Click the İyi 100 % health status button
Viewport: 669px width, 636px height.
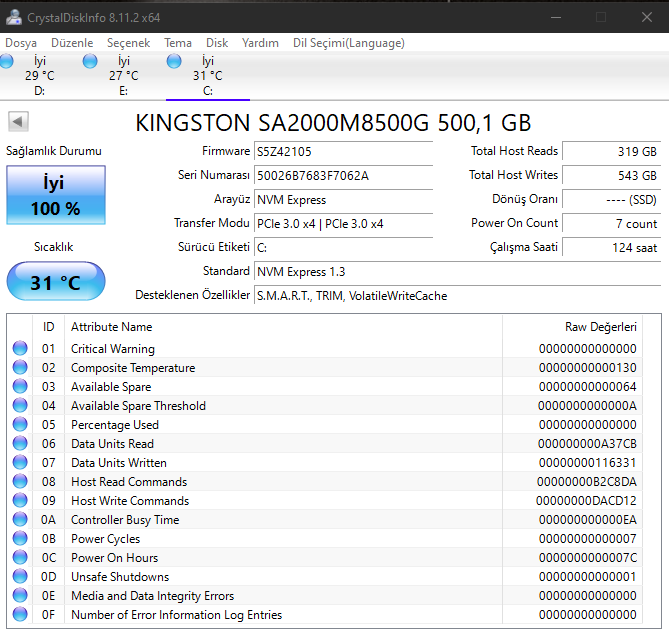(55, 195)
